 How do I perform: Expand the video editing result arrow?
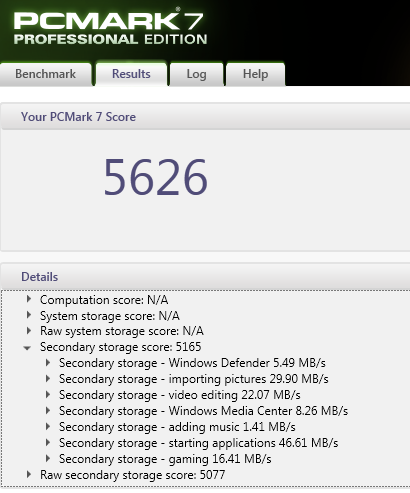click(x=48, y=395)
